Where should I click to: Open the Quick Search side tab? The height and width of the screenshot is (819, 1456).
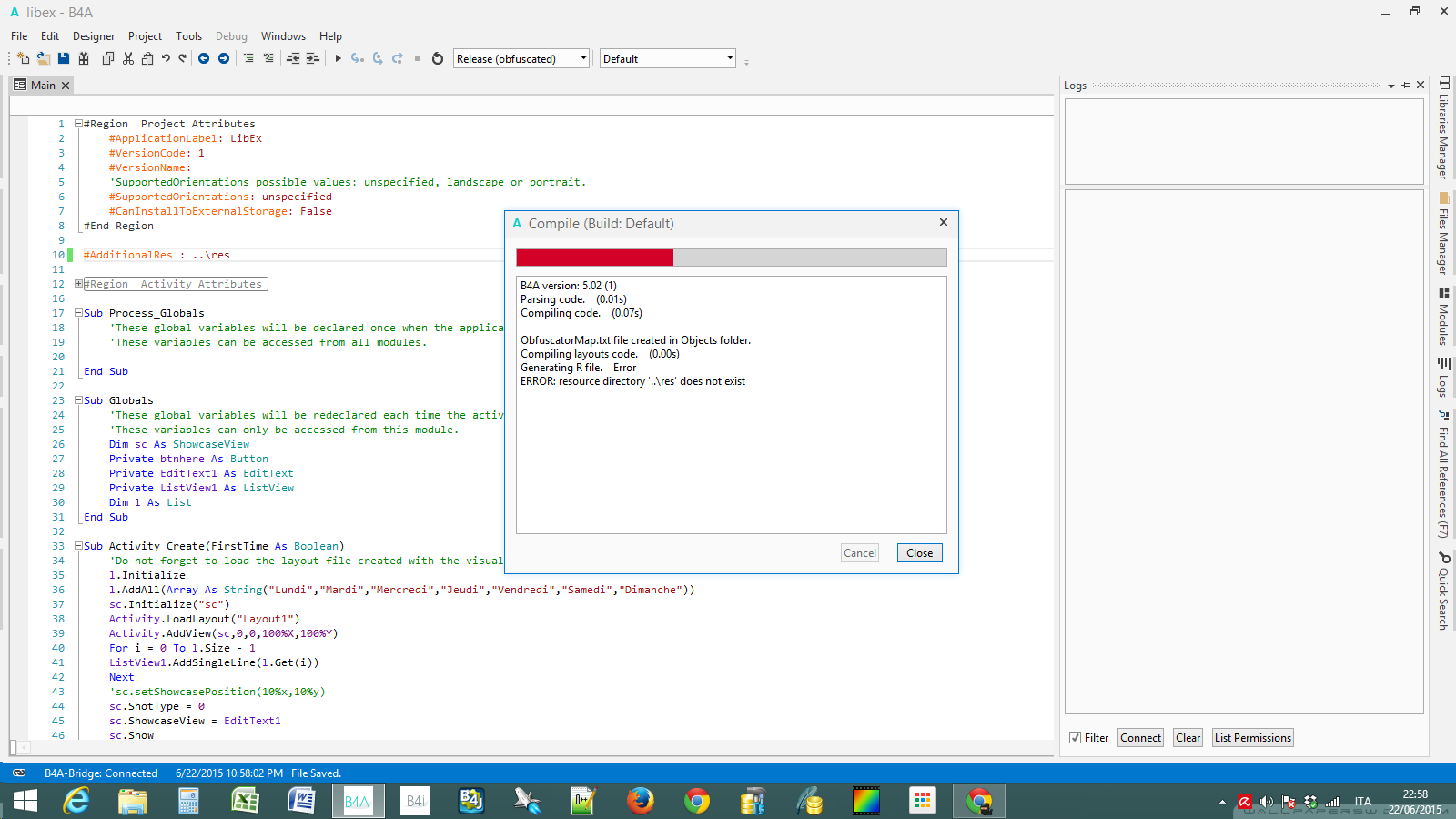tap(1444, 590)
